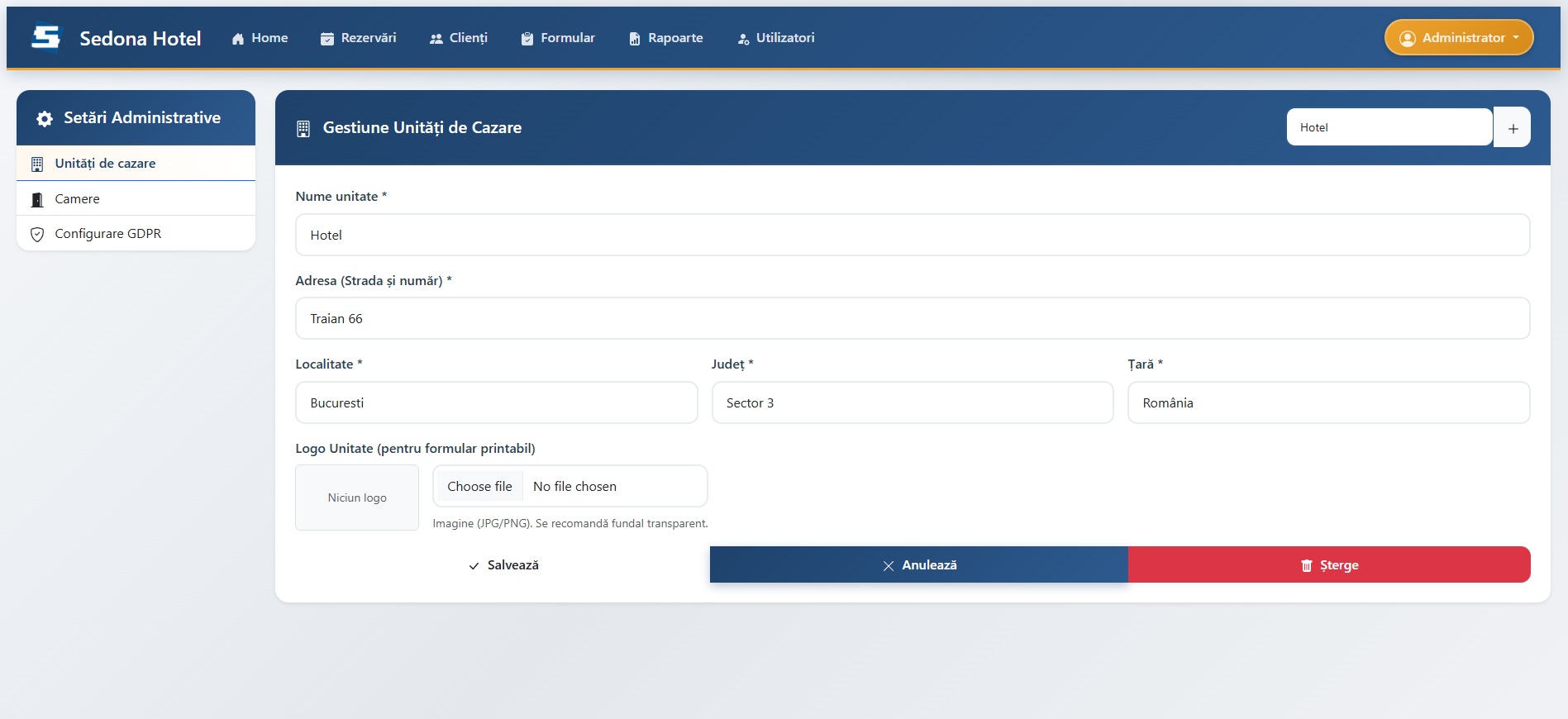This screenshot has height=719, width=1568.
Task: Click the plus icon to add unit
Action: coord(1513,128)
